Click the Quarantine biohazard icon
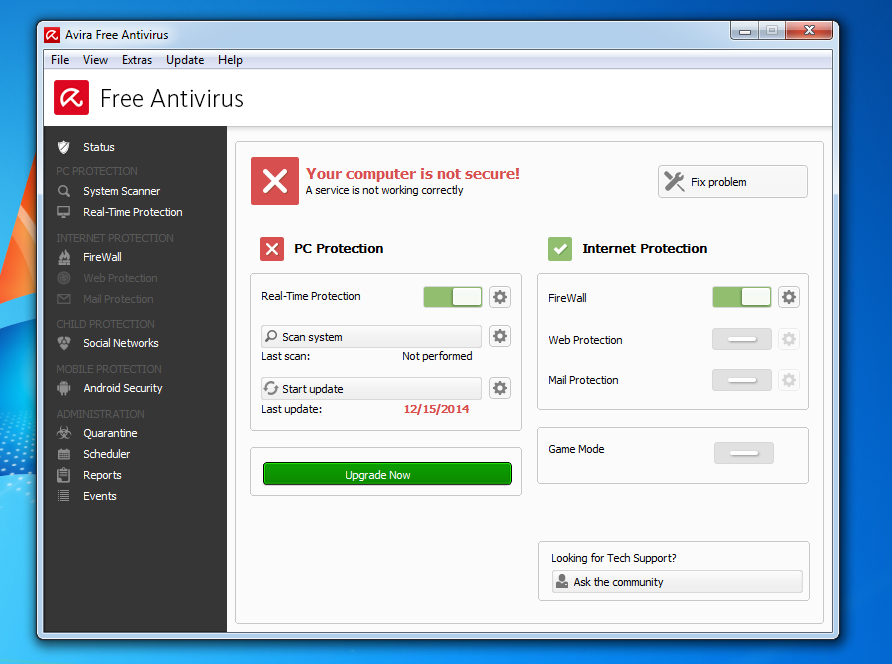Viewport: 892px width, 664px height. point(64,433)
